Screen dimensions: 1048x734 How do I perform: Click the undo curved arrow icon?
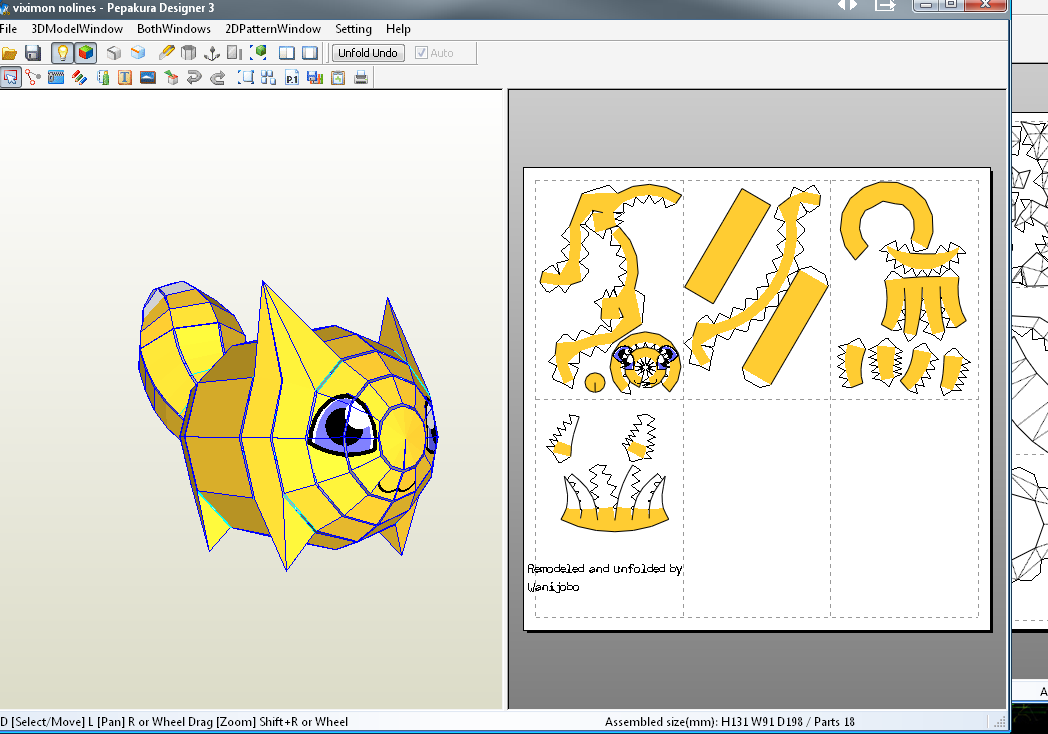tap(194, 78)
